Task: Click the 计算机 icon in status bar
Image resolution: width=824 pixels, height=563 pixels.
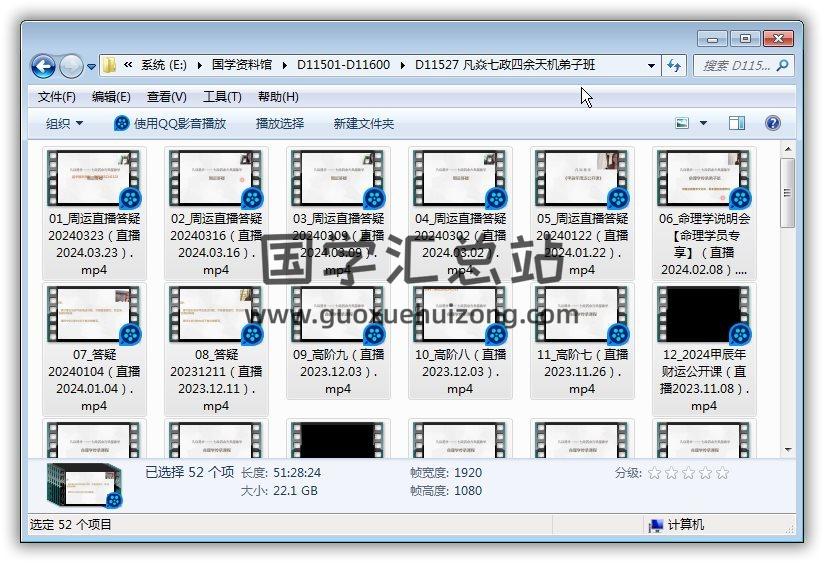Action: (x=655, y=525)
